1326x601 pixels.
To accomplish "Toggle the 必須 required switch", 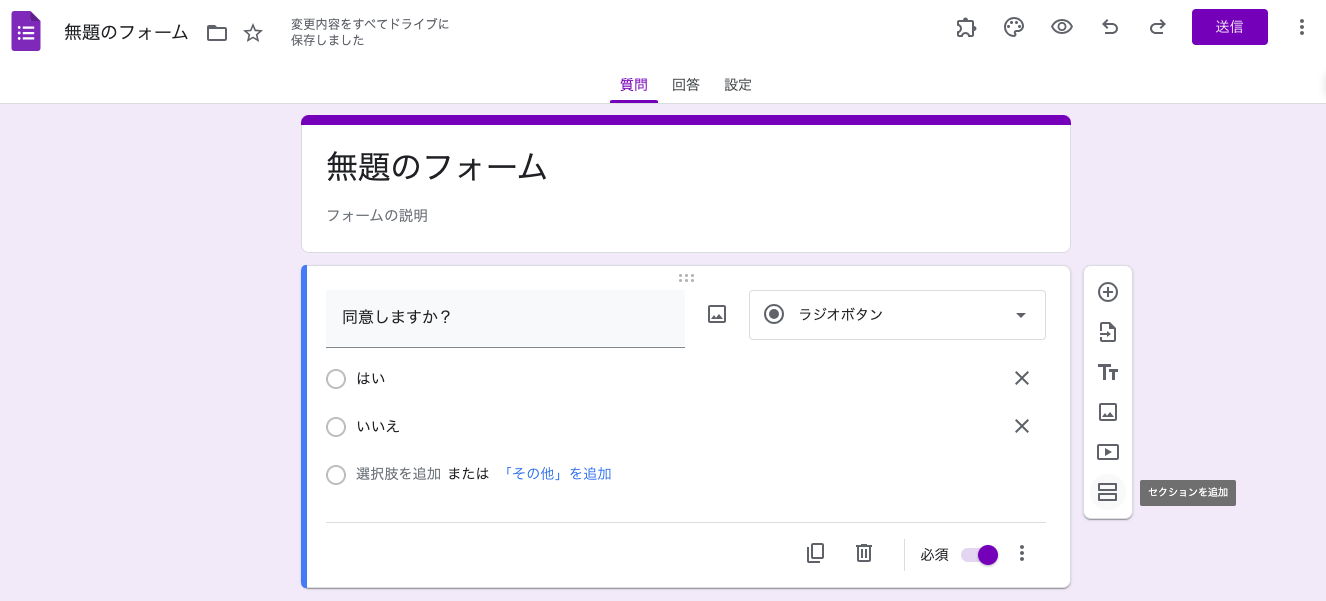I will coord(979,555).
